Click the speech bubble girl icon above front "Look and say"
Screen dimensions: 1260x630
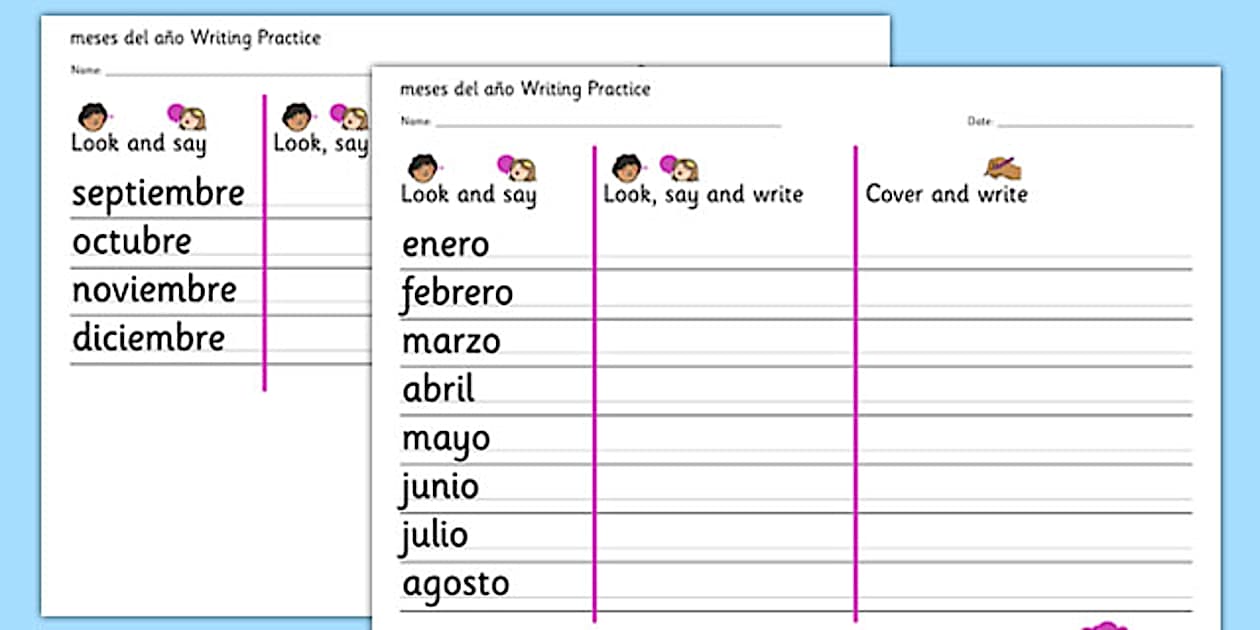click(x=517, y=168)
